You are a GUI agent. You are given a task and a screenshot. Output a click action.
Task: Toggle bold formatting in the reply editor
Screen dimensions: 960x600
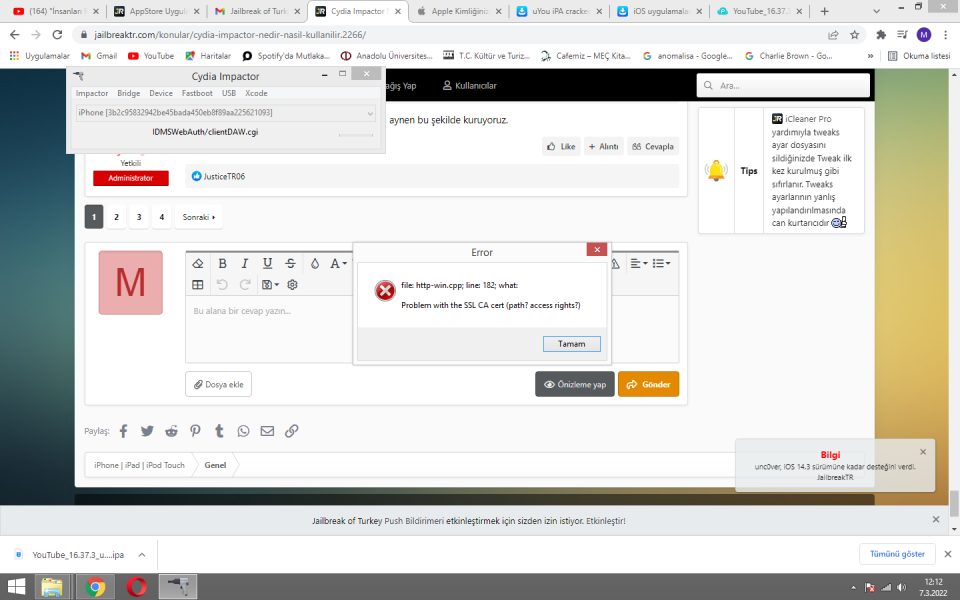[x=221, y=264]
